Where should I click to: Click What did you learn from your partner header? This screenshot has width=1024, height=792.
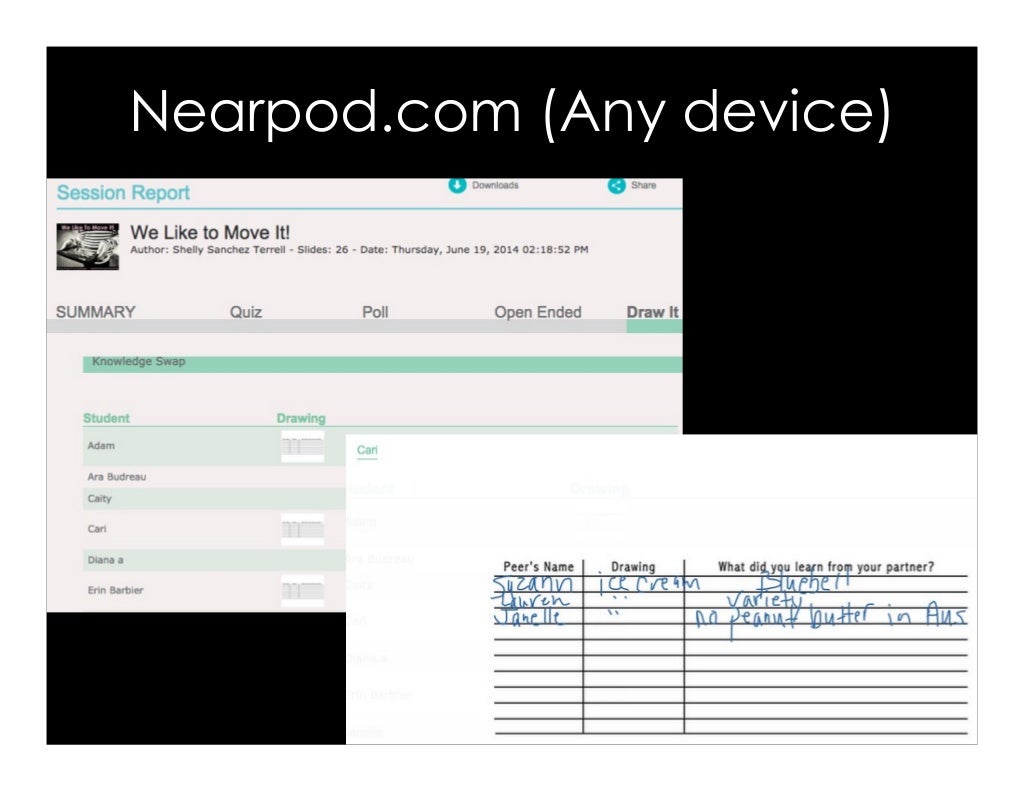coord(826,567)
